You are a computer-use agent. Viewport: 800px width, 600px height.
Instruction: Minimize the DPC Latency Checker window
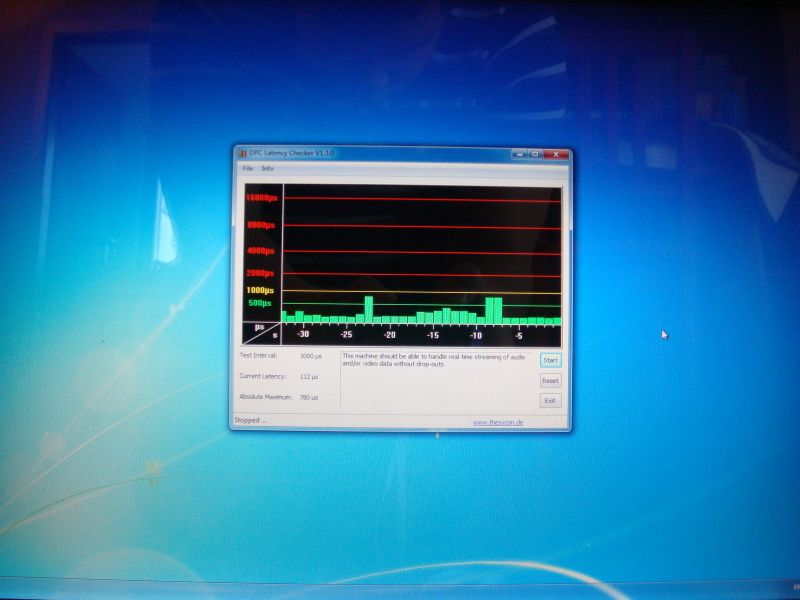pos(519,154)
